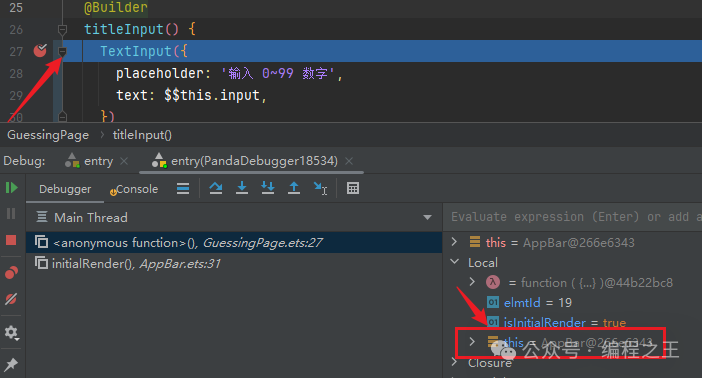Select isInitialRender = true variable
The width and height of the screenshot is (702, 378).
(x=556, y=322)
